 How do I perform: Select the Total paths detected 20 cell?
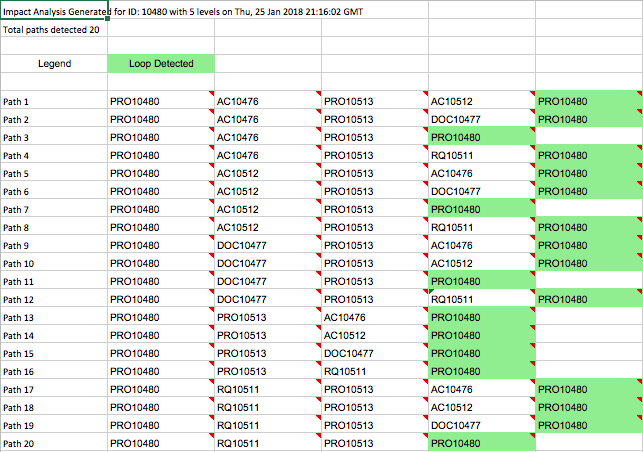pos(54,30)
